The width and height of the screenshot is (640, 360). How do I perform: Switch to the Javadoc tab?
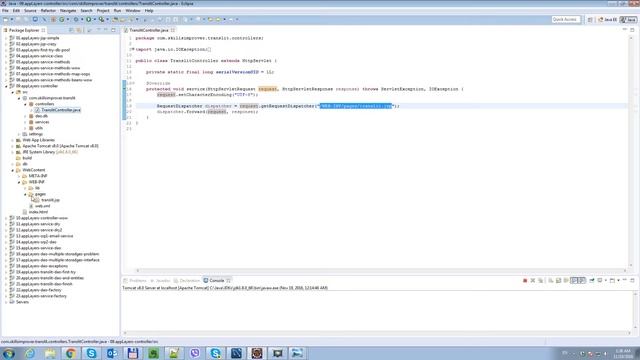click(x=160, y=280)
